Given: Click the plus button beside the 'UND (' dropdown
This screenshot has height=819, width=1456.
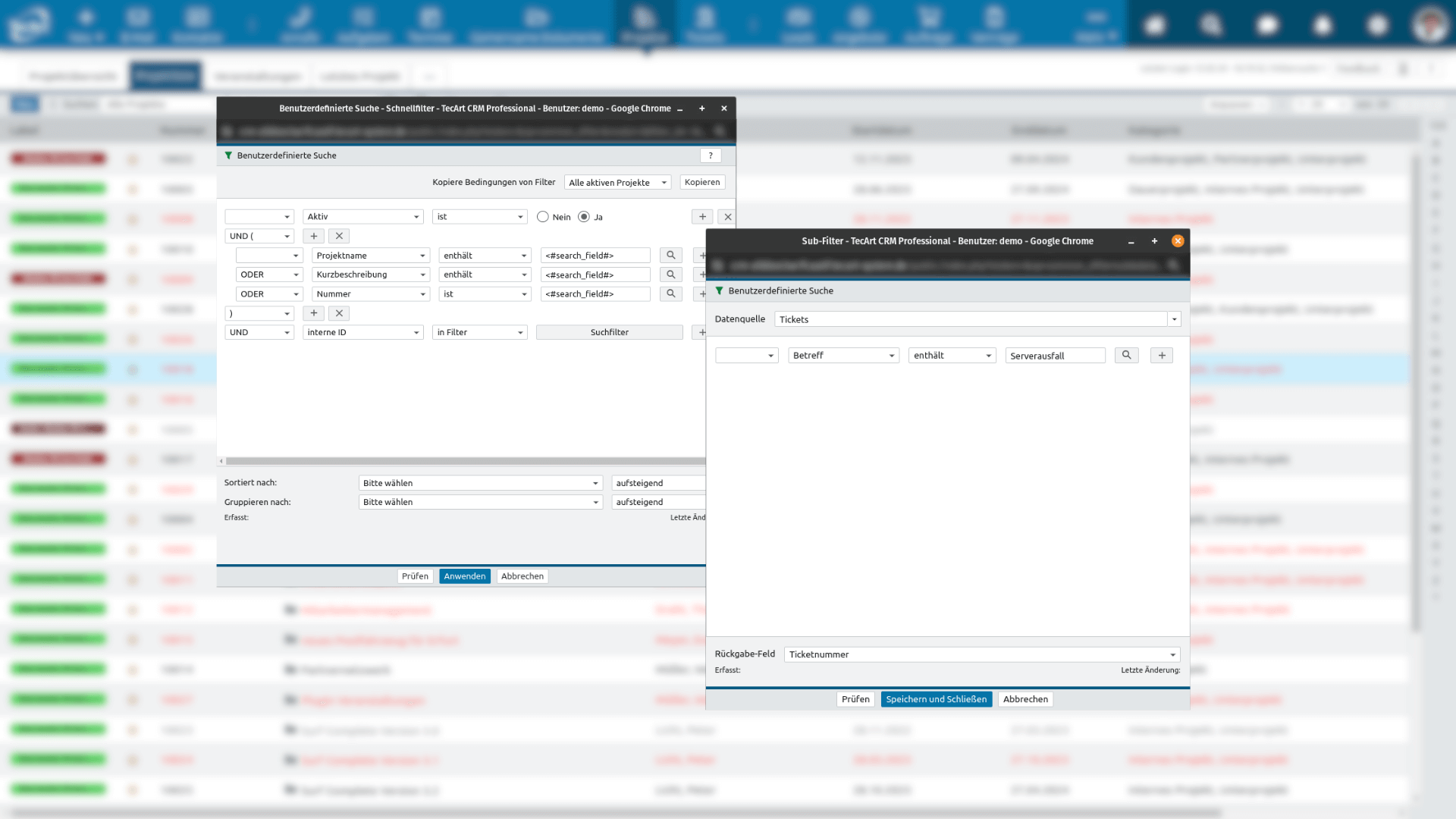Looking at the screenshot, I should pos(313,236).
